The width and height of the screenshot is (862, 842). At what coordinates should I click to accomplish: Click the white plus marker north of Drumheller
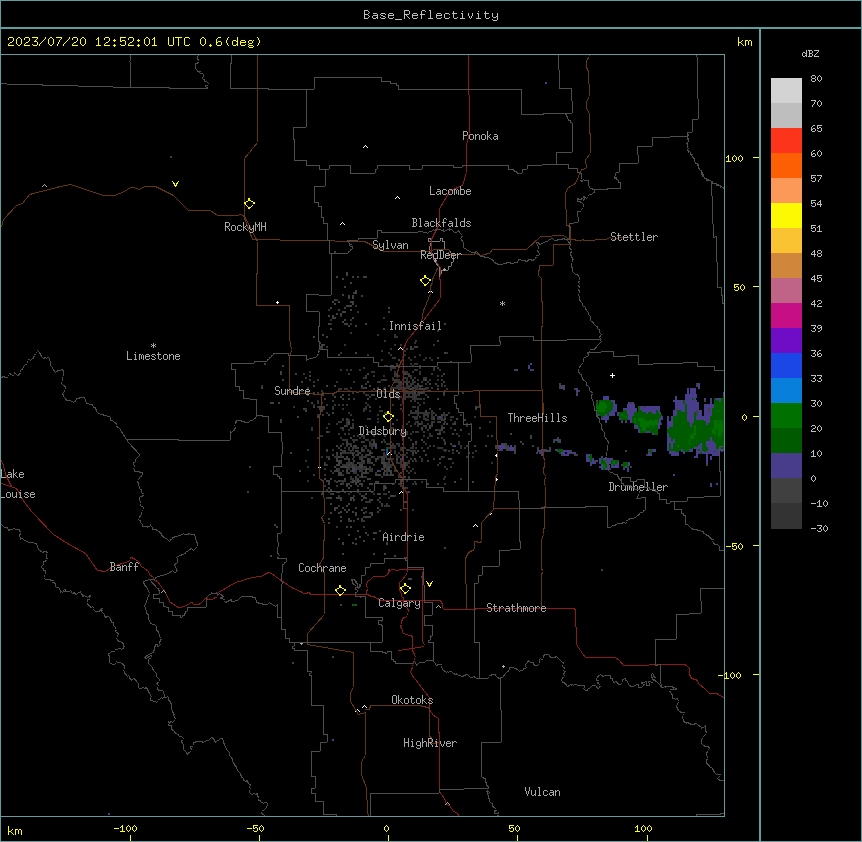[612, 375]
